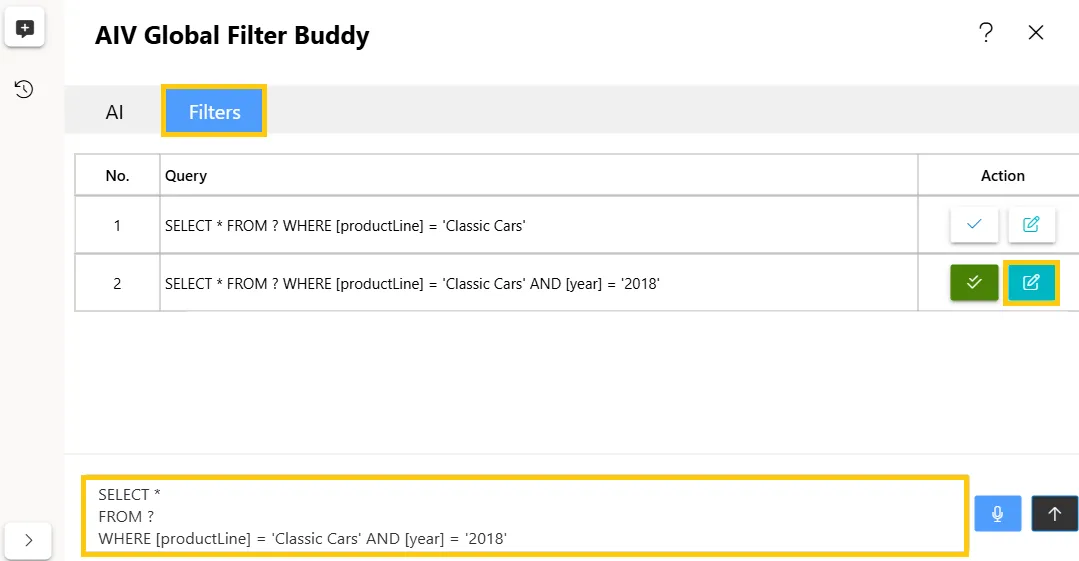Screen dimensions: 1079x561
Task: Click the Action column header
Action: coord(1003,176)
